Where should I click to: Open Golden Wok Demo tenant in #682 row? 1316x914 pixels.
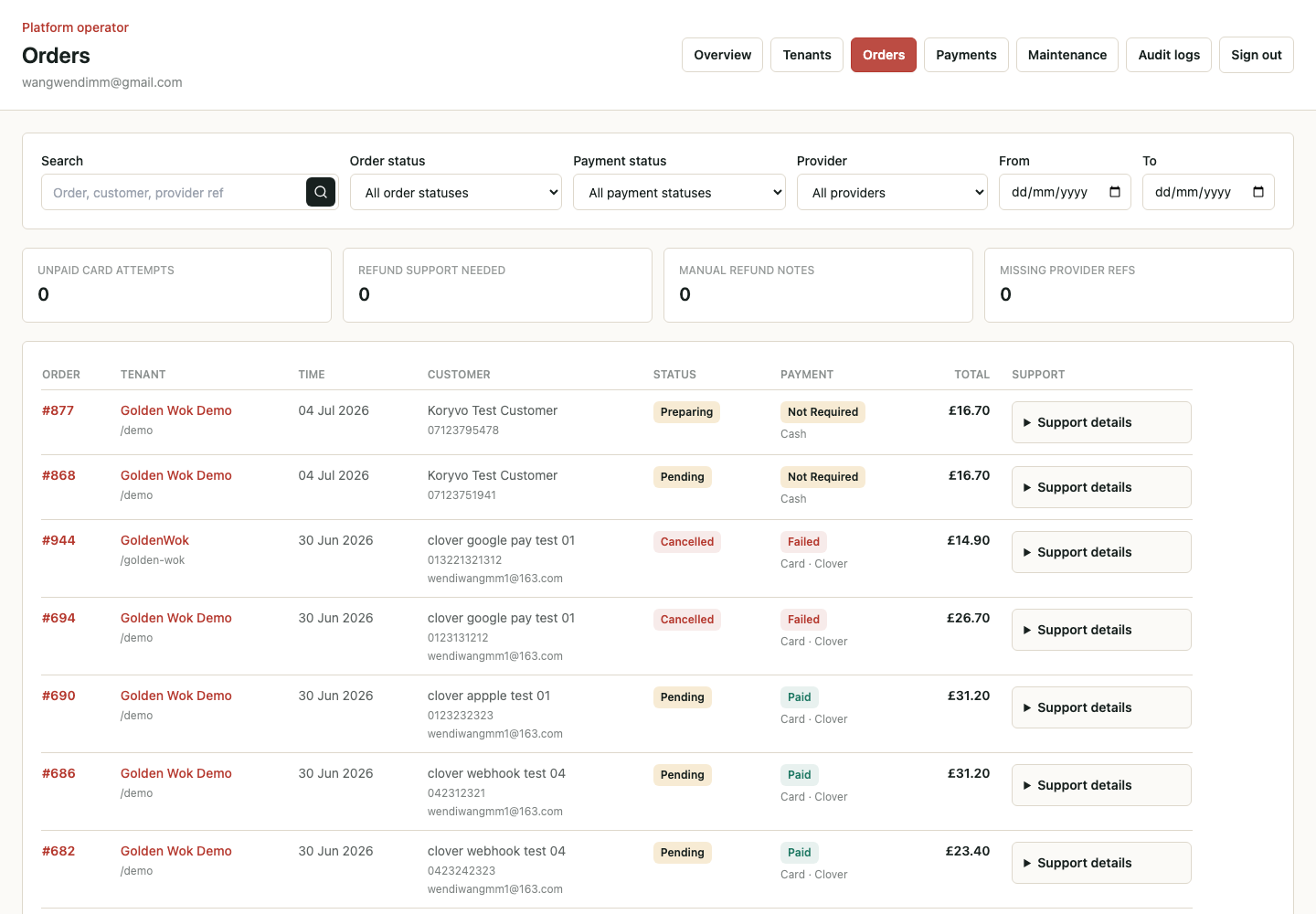(176, 851)
